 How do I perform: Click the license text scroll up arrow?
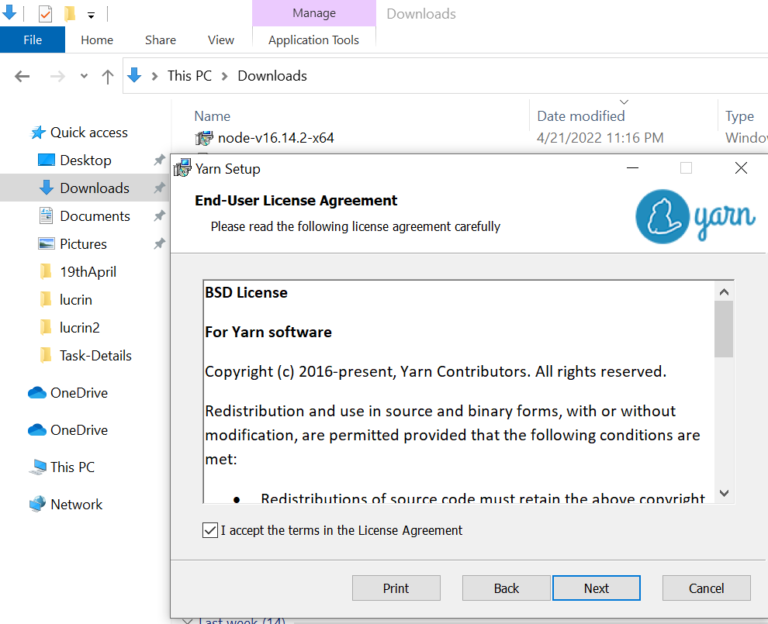click(x=724, y=292)
